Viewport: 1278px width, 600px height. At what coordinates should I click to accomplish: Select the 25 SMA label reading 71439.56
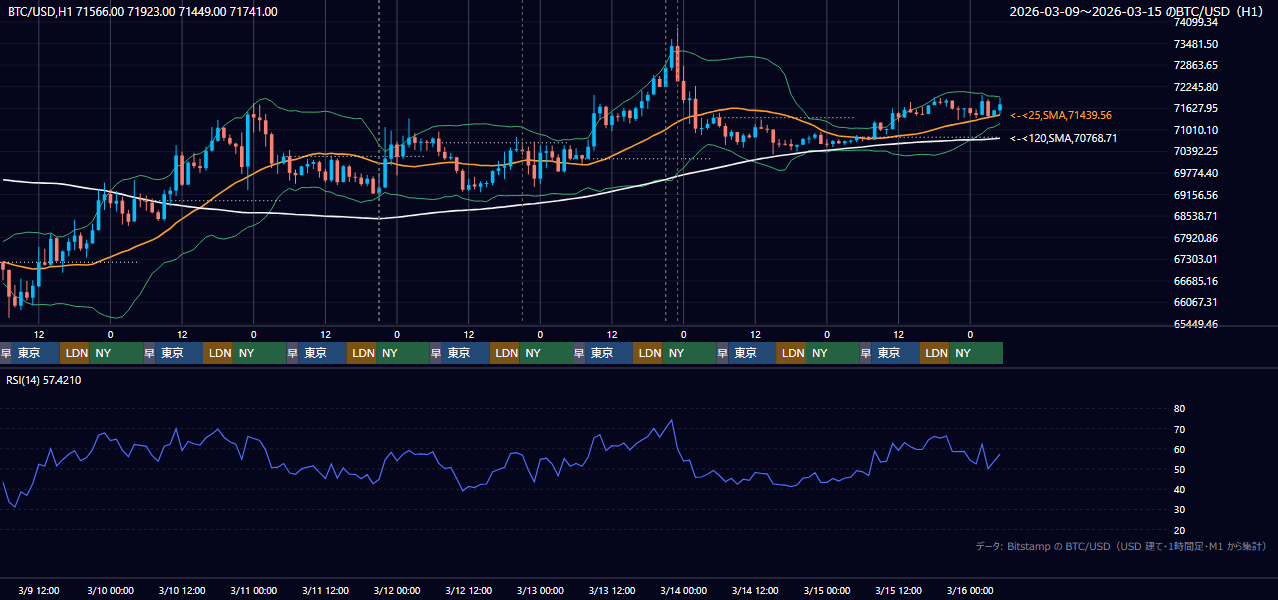click(x=1061, y=116)
